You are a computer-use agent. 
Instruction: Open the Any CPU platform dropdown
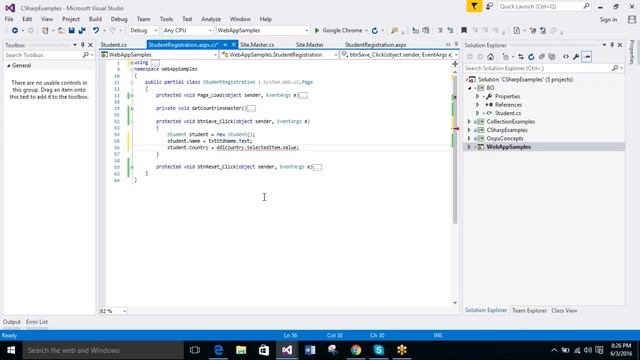(187, 31)
